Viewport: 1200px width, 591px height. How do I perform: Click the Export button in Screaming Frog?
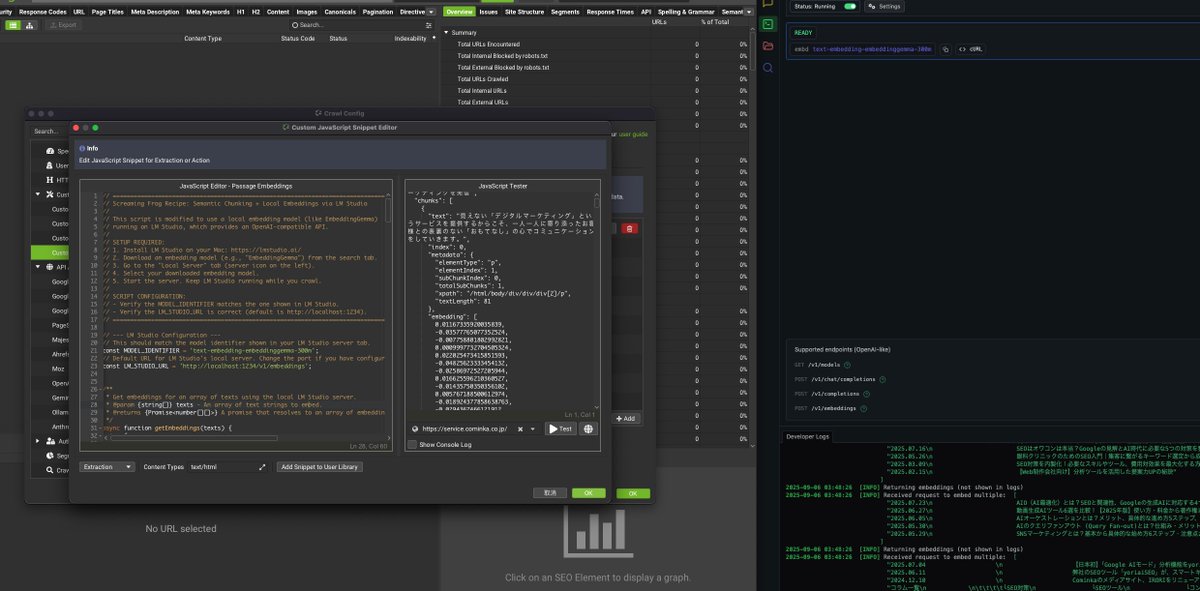click(63, 24)
